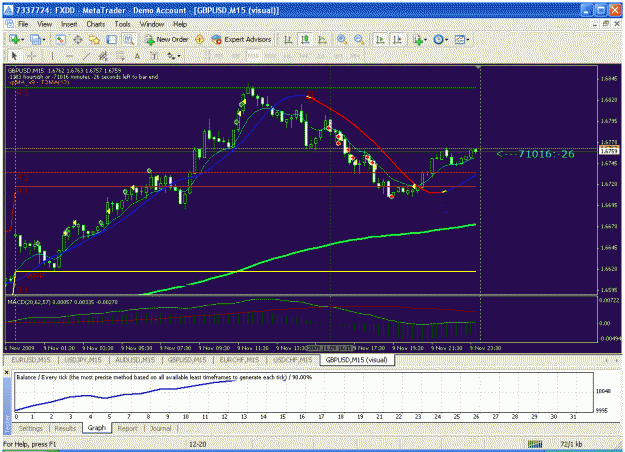
Task: Toggle Chart Shift toolbar icon
Action: point(397,39)
